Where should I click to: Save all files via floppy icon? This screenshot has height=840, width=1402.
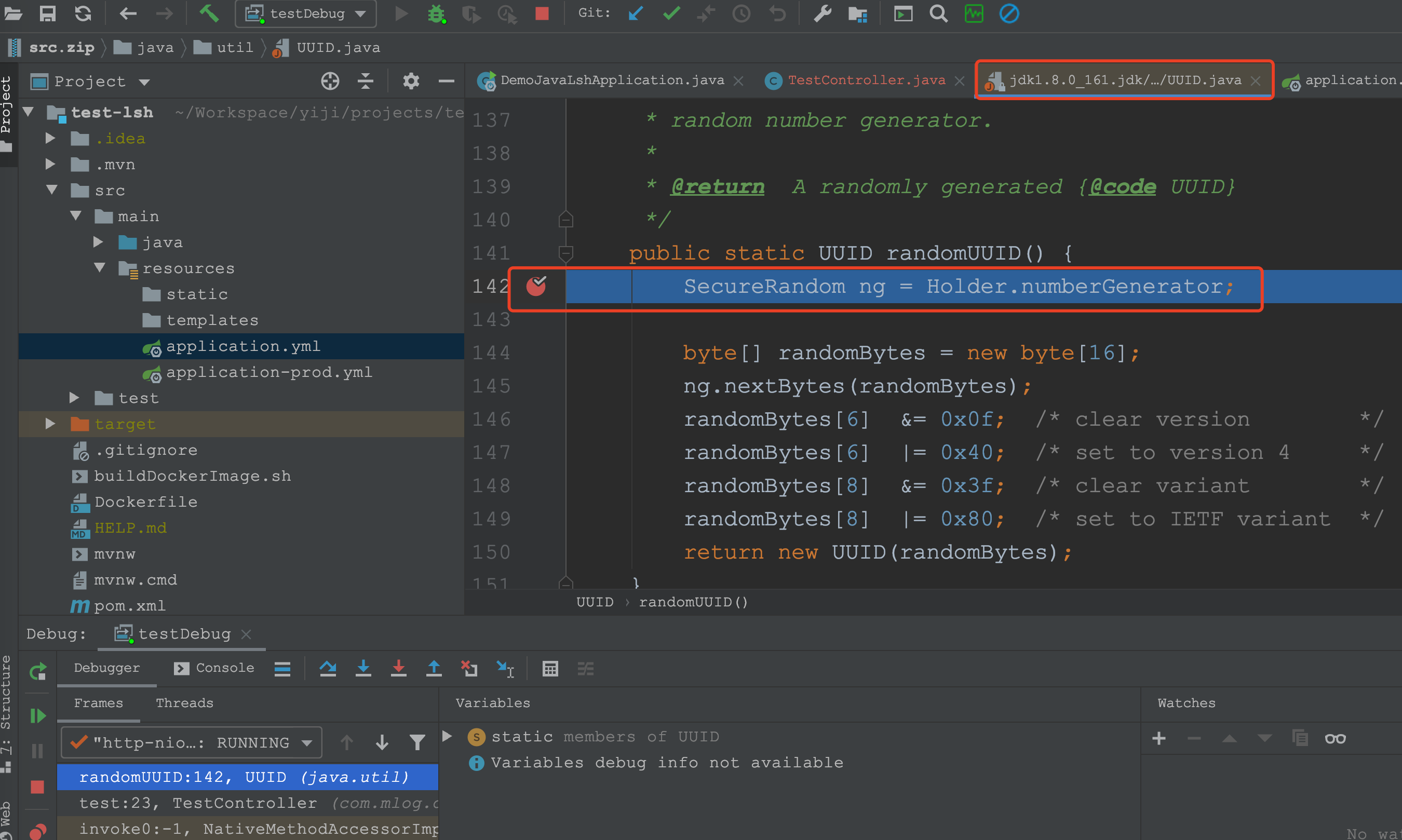(48, 13)
